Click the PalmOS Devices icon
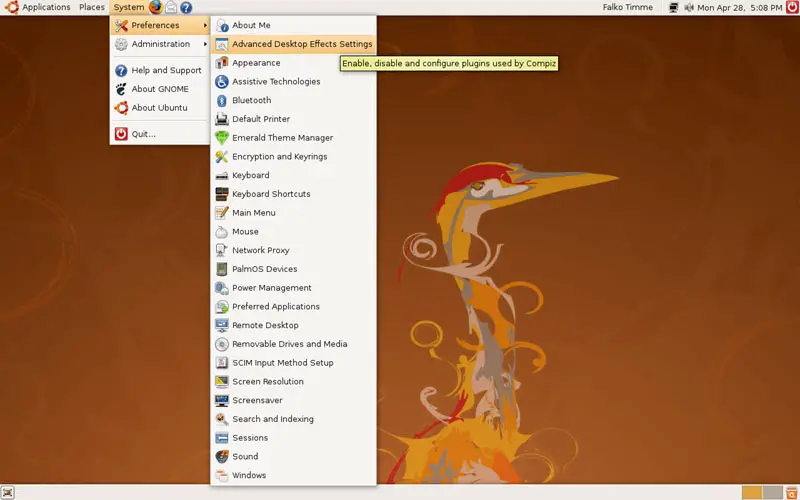Screen dimensions: 800x500 tap(221, 269)
